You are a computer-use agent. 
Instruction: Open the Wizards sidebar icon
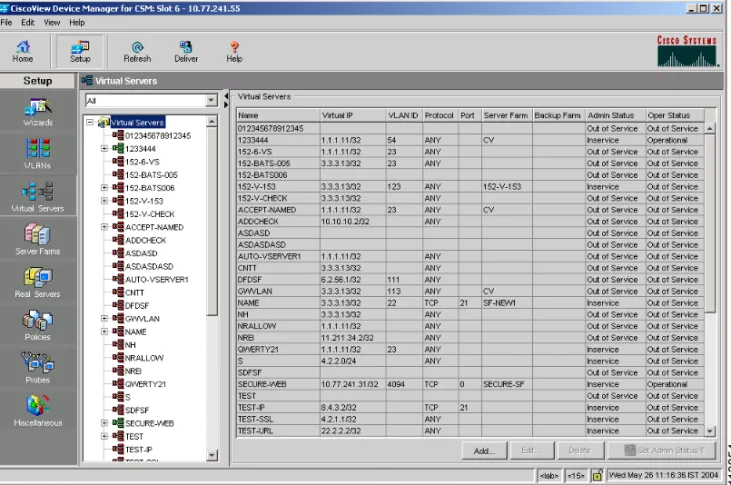point(38,112)
